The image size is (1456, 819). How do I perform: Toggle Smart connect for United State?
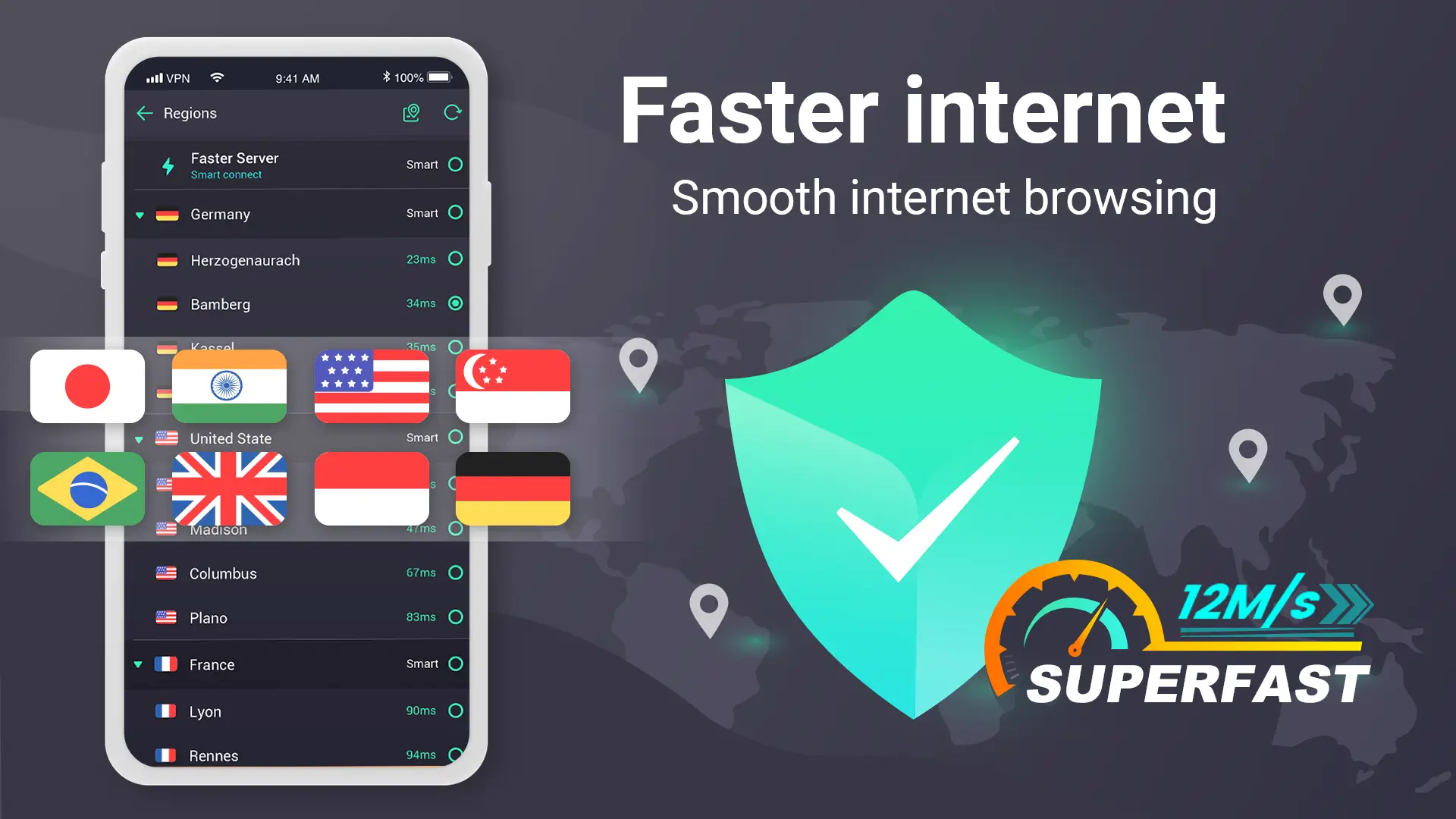(x=455, y=437)
